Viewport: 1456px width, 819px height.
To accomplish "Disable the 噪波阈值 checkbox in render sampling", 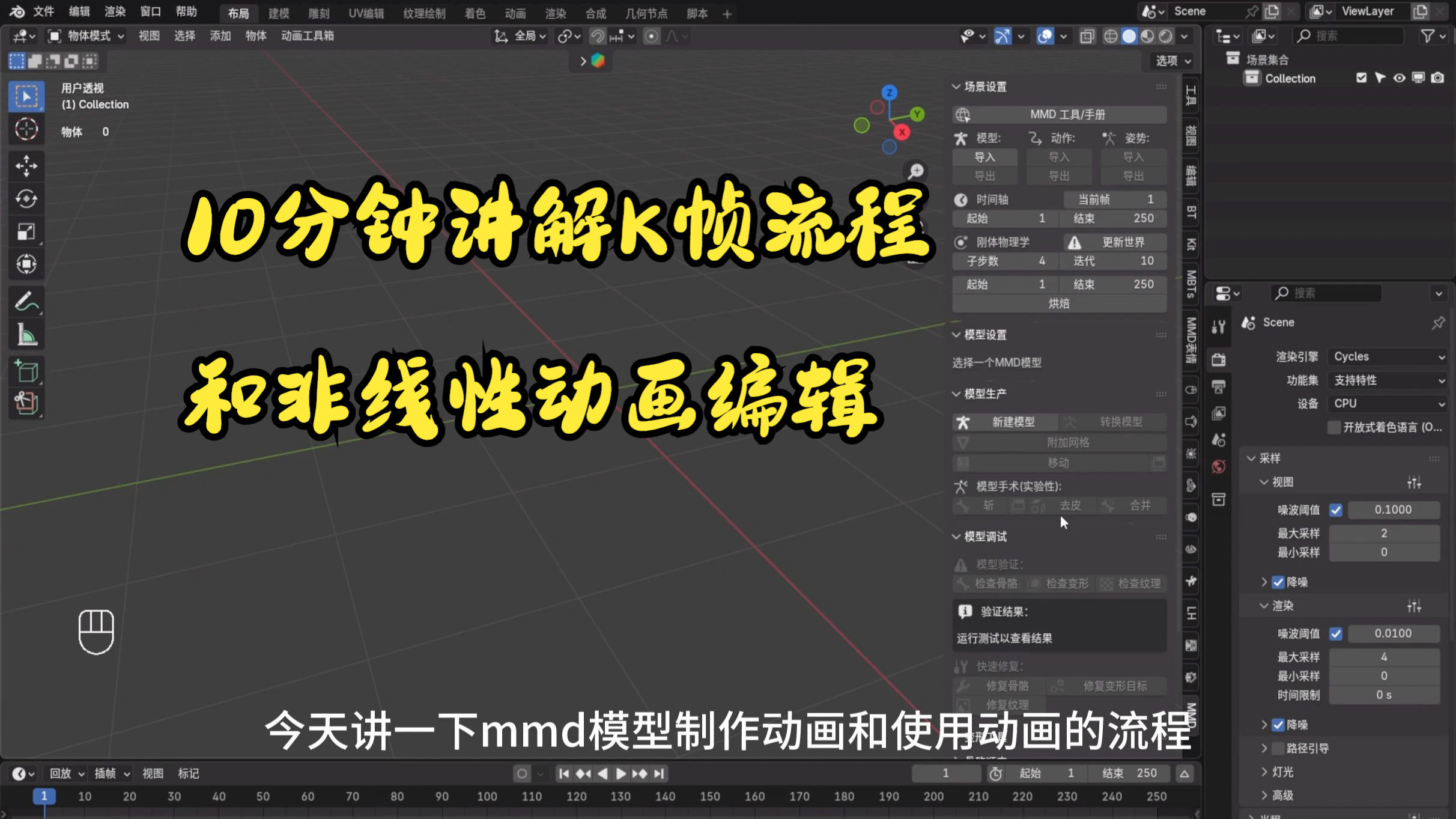I will 1336,633.
